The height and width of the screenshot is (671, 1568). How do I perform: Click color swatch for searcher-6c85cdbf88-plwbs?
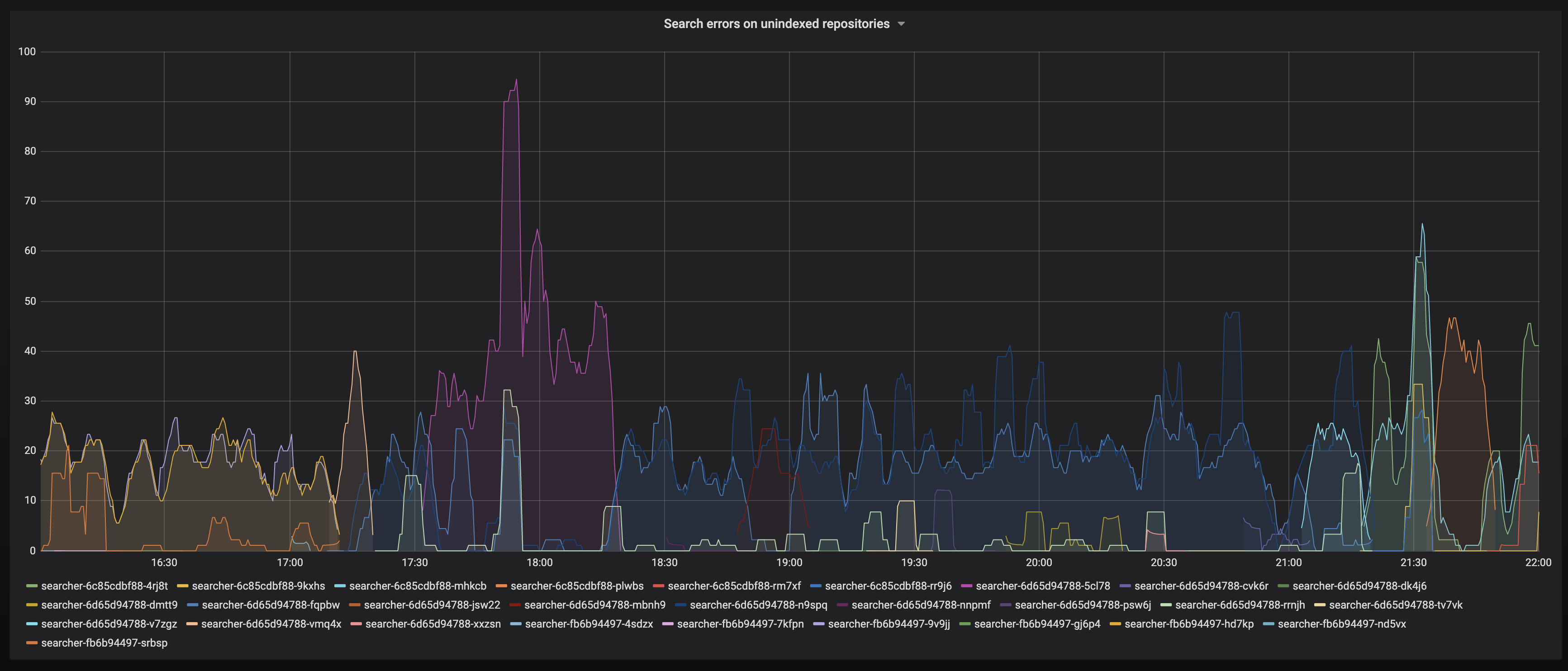pos(502,586)
